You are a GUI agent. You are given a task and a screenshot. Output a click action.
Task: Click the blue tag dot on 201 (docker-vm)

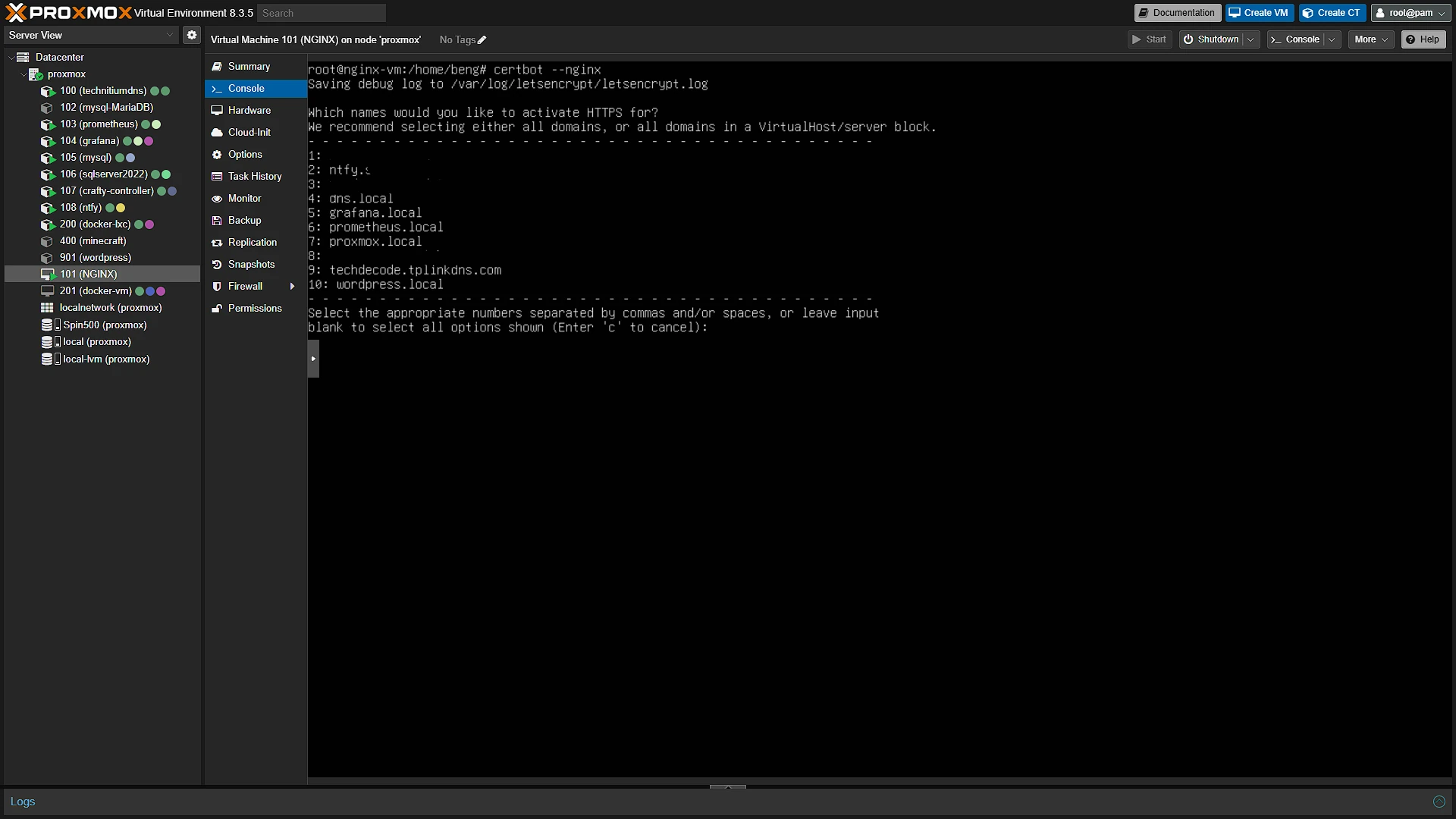click(x=150, y=291)
